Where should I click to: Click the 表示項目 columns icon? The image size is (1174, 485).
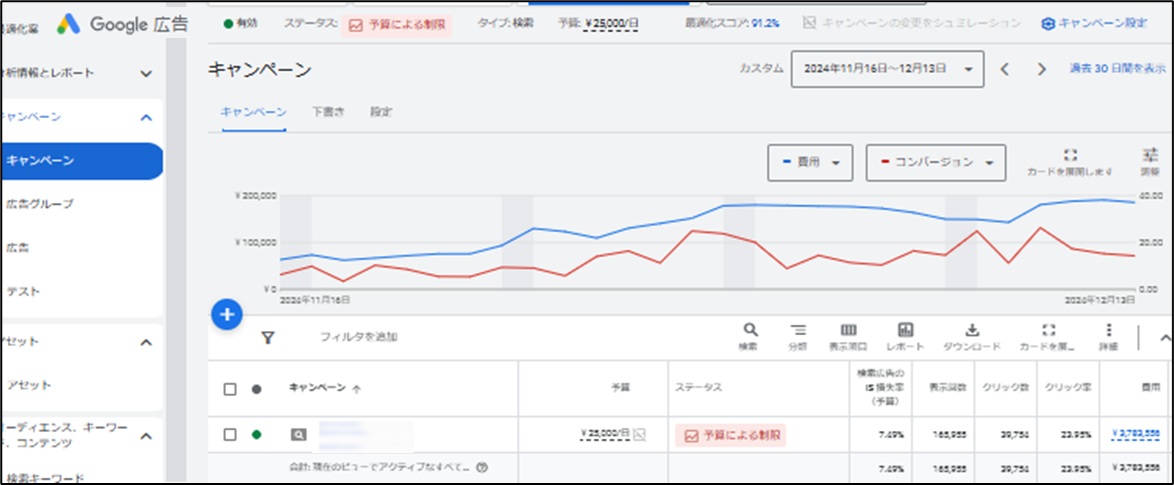848,331
